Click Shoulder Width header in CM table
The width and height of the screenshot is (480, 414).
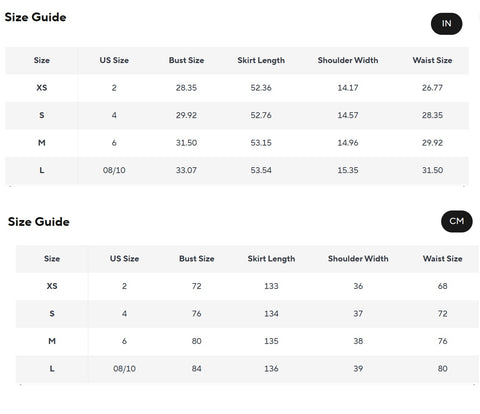tap(358, 259)
